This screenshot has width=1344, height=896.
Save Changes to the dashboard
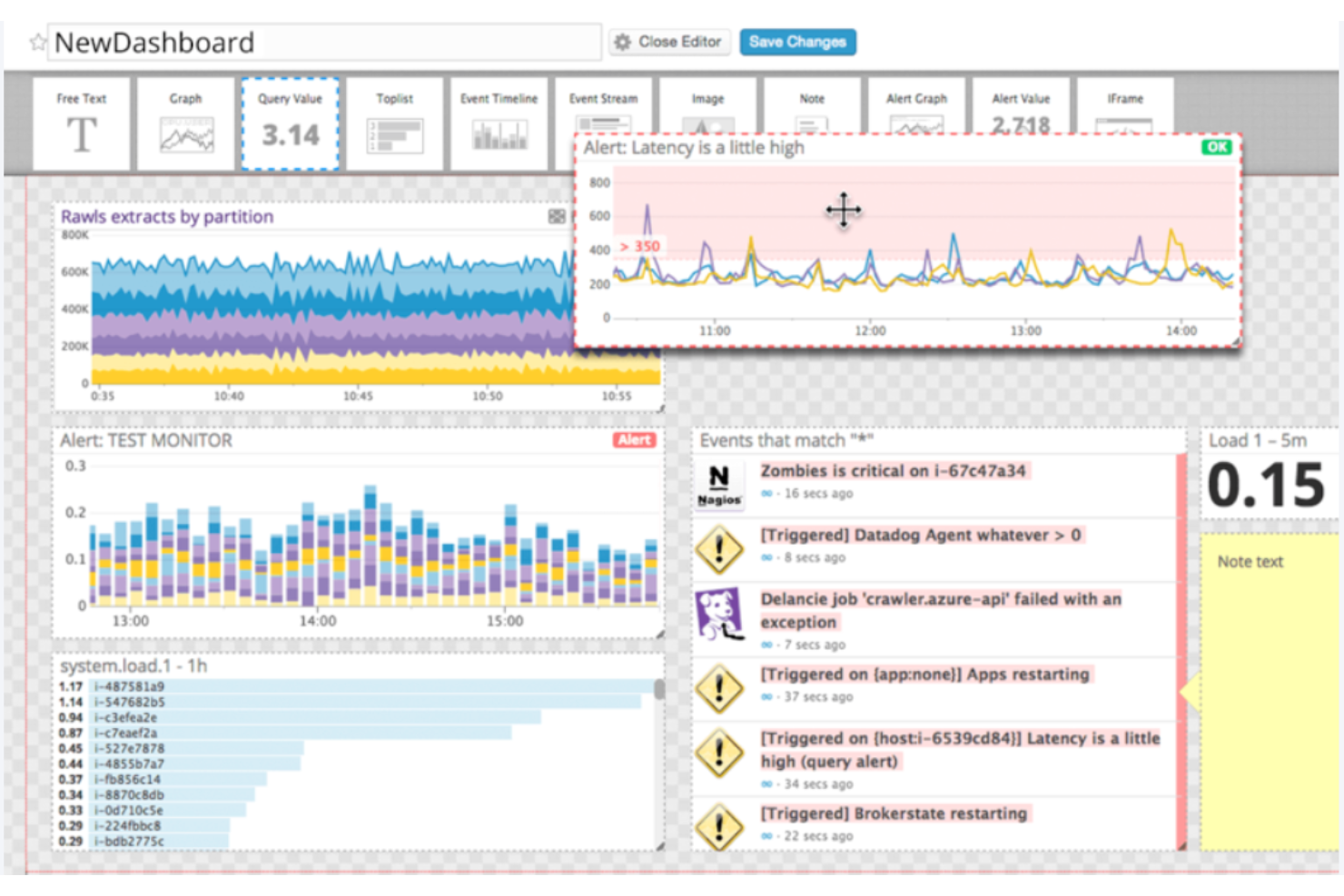[797, 42]
